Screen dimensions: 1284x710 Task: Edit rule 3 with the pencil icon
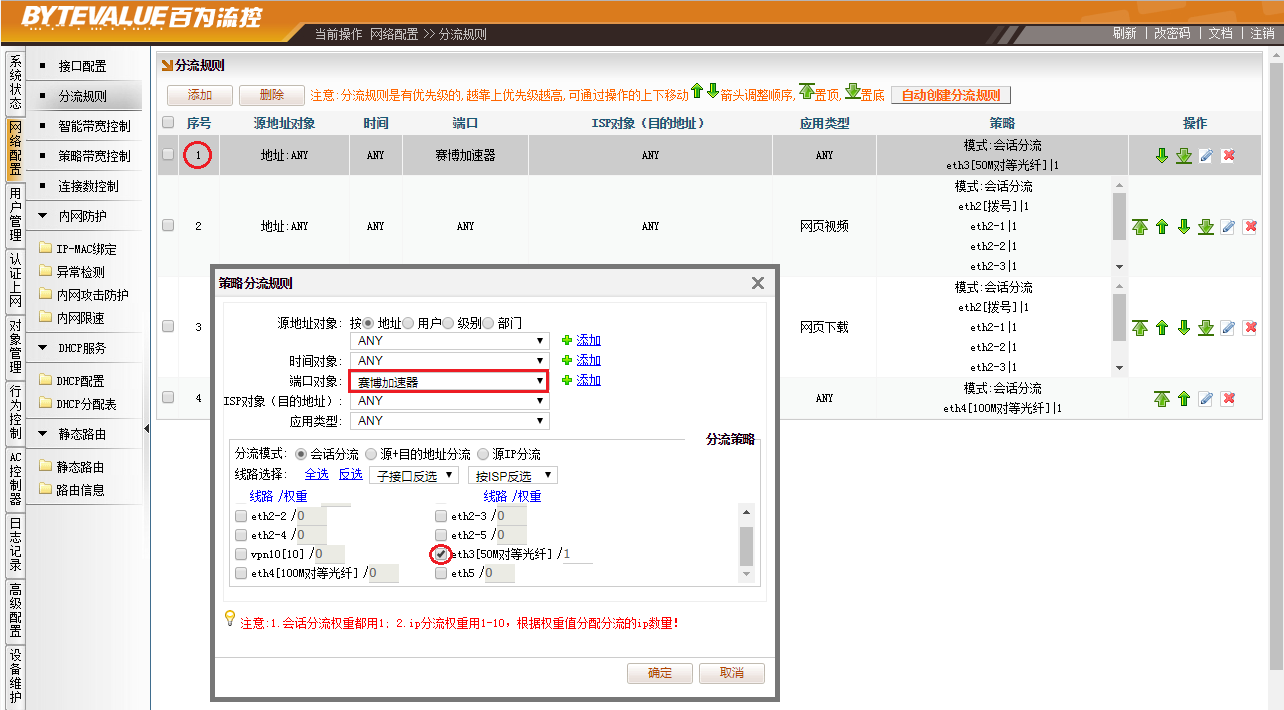pyautogui.click(x=1228, y=328)
